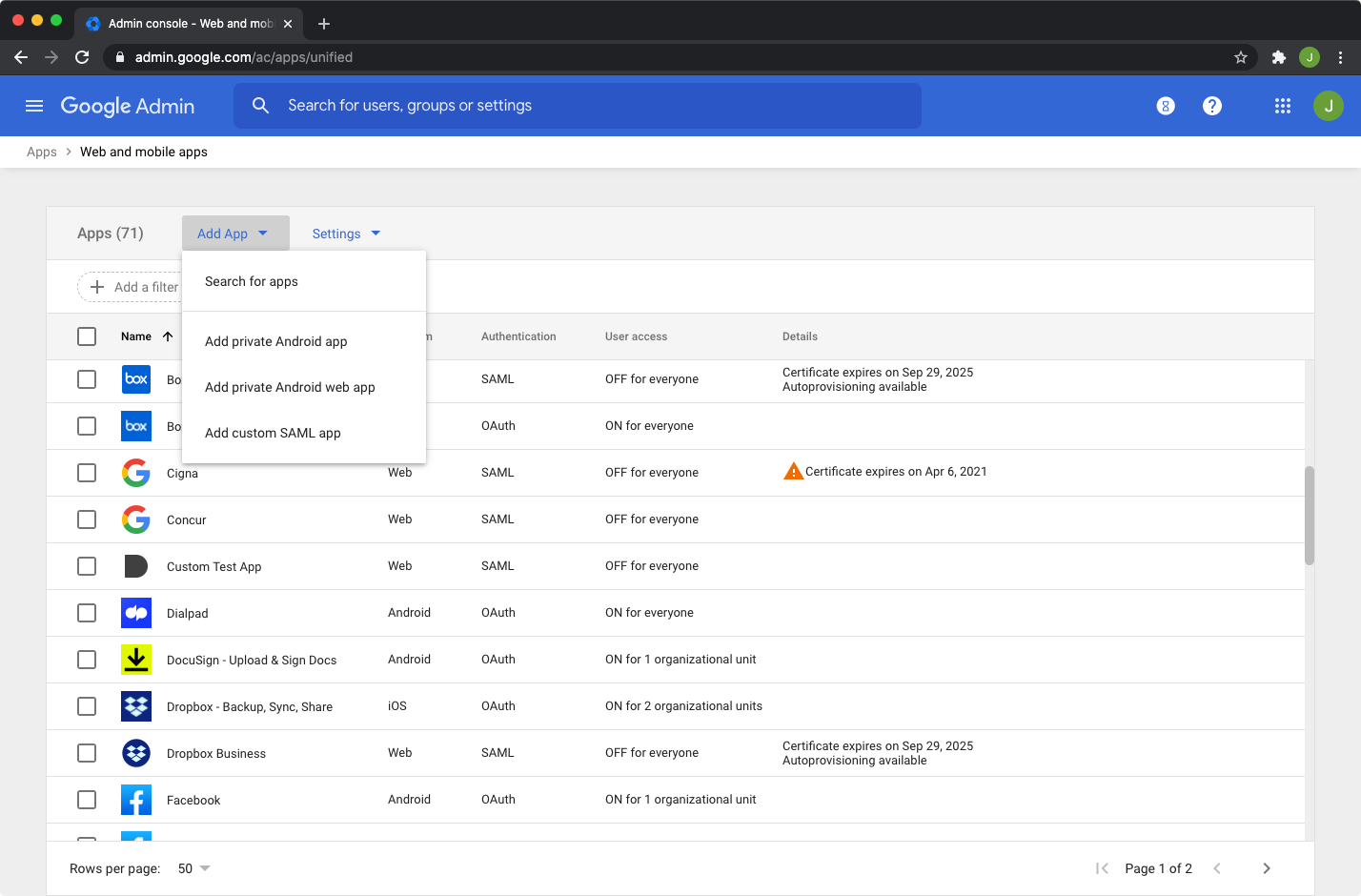Open the Google apps grid launcher
1361x896 pixels.
pos(1283,106)
